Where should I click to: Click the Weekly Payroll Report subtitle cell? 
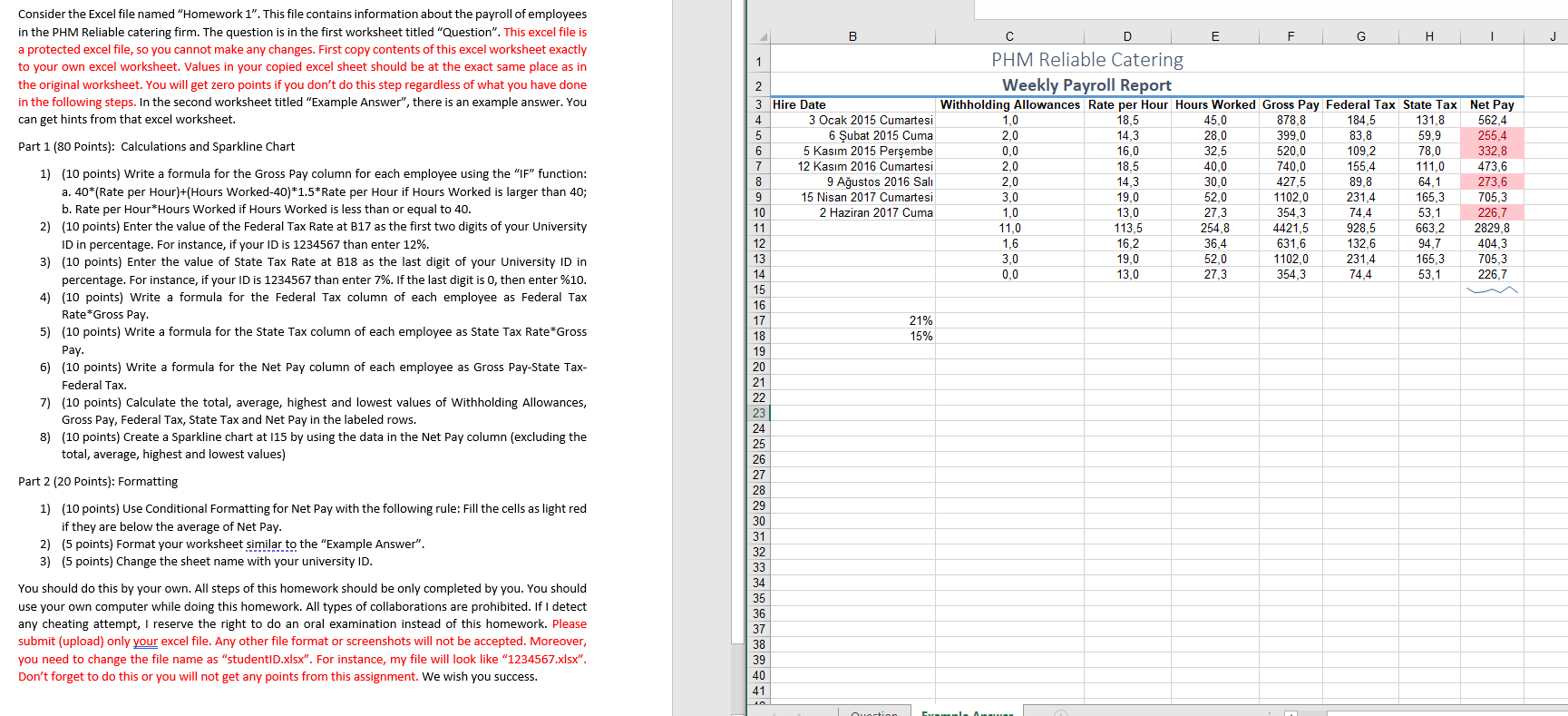pos(1087,85)
